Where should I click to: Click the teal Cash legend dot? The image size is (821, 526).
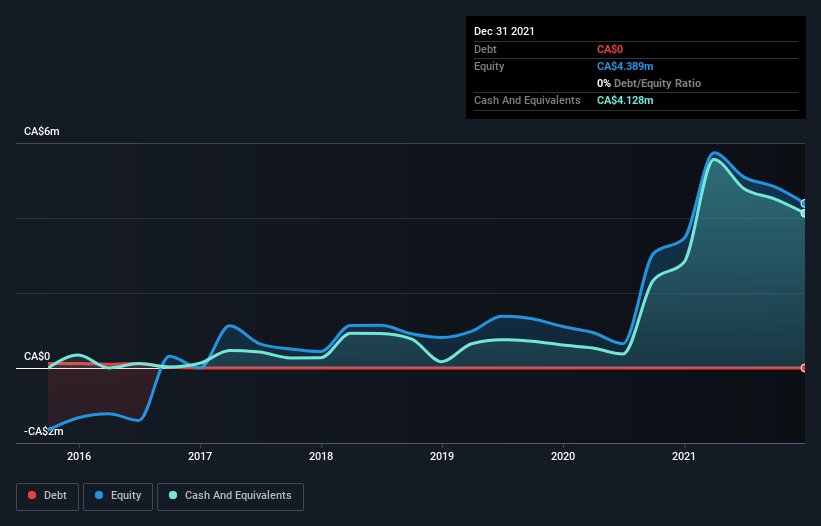[173, 495]
